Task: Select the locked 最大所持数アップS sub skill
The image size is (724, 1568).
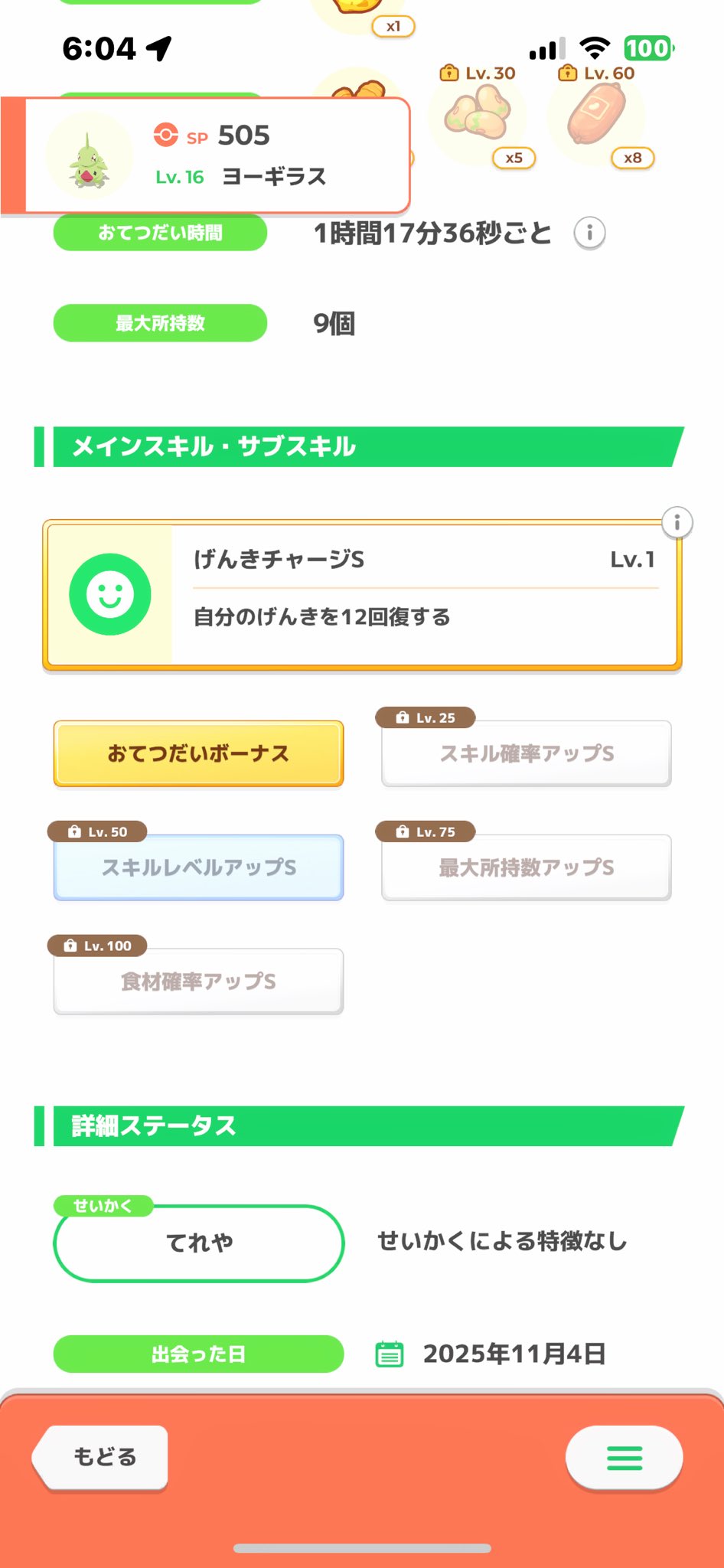Action: click(x=527, y=867)
